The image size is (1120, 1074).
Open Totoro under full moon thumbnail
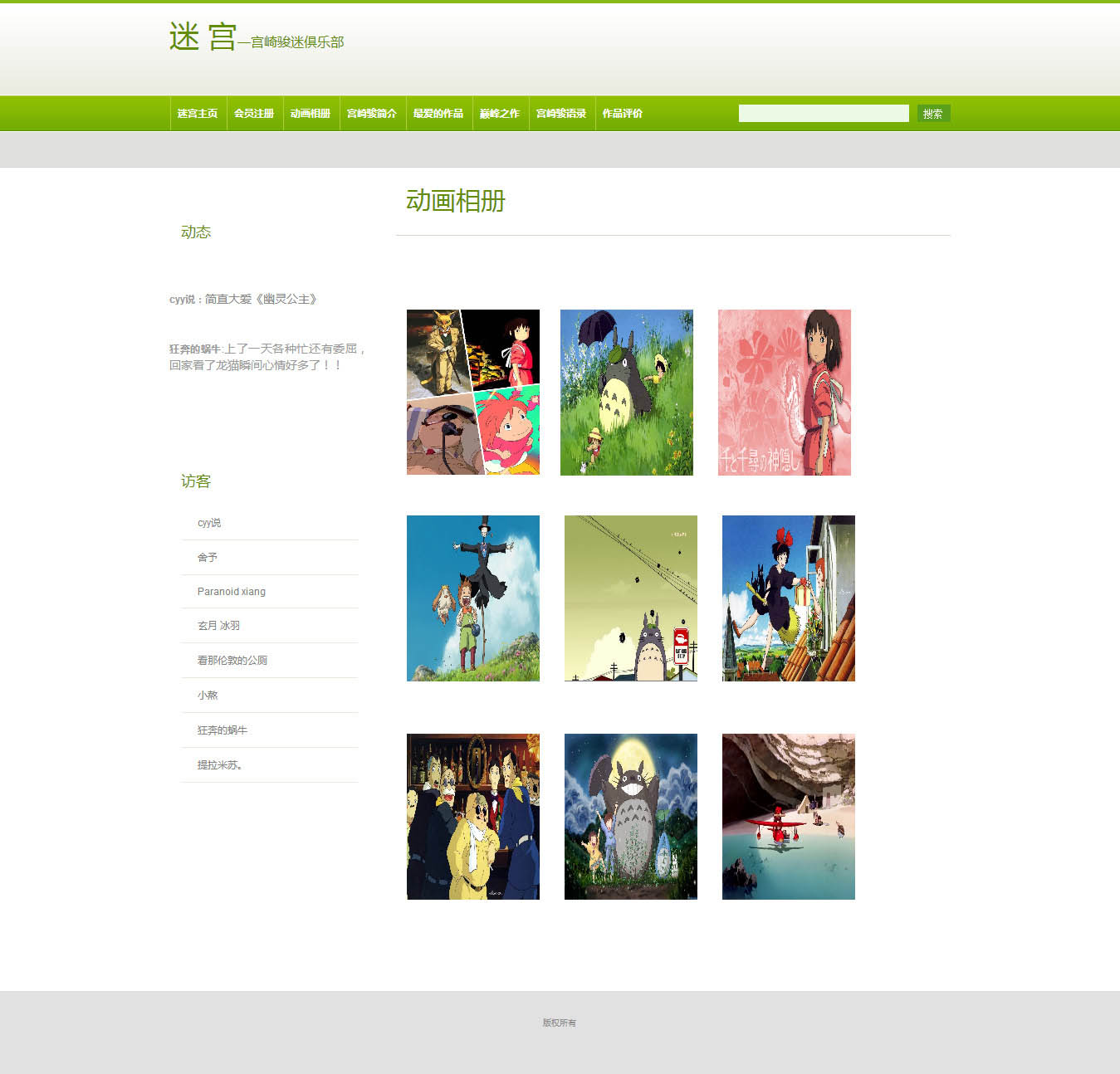(631, 817)
